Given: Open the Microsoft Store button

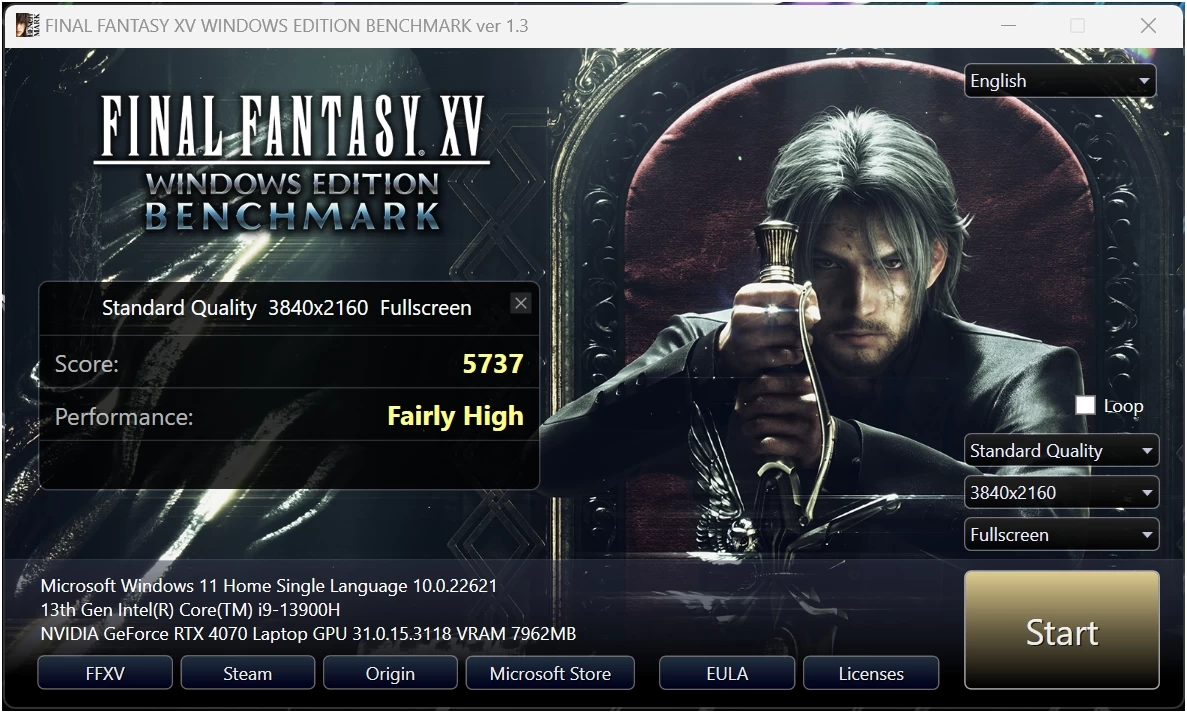Looking at the screenshot, I should click(x=550, y=673).
